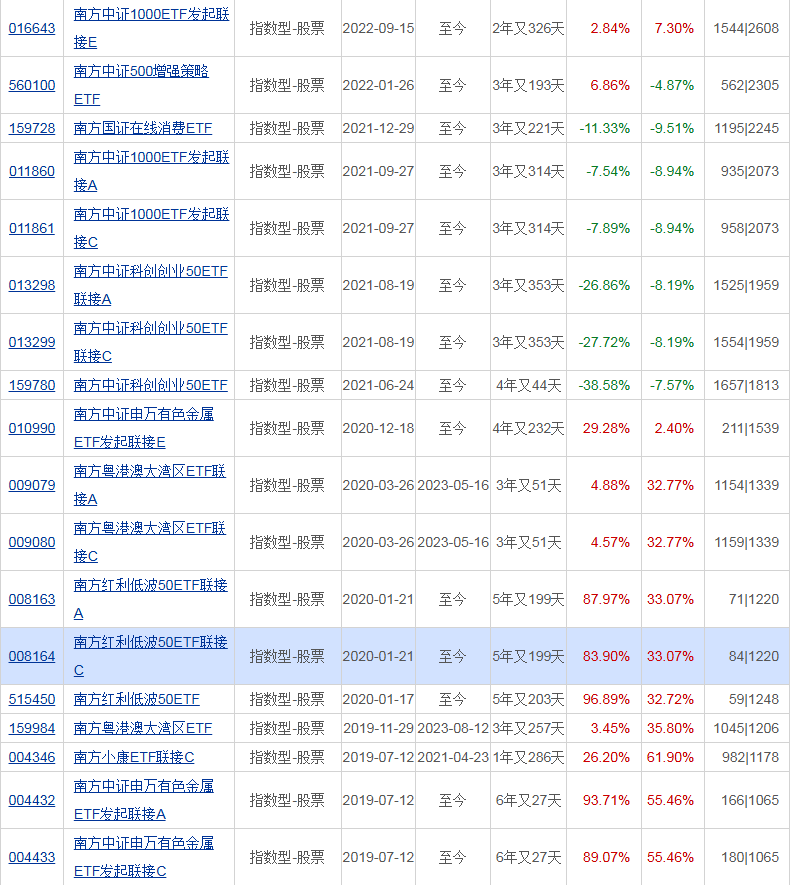The width and height of the screenshot is (795, 885).
Task: Select category average 61.90%
Action: tap(670, 757)
